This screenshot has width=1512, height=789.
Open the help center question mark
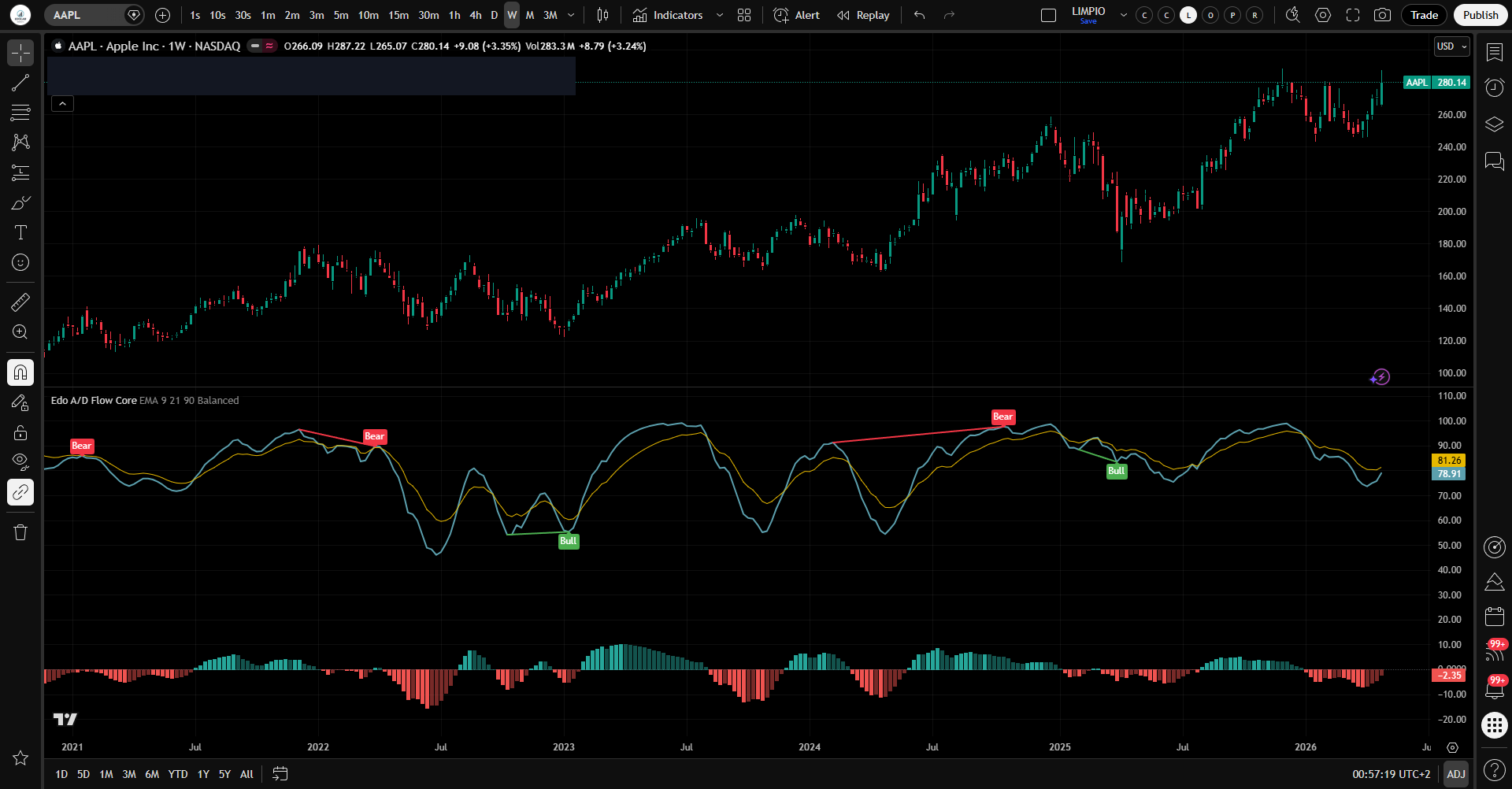[1494, 769]
